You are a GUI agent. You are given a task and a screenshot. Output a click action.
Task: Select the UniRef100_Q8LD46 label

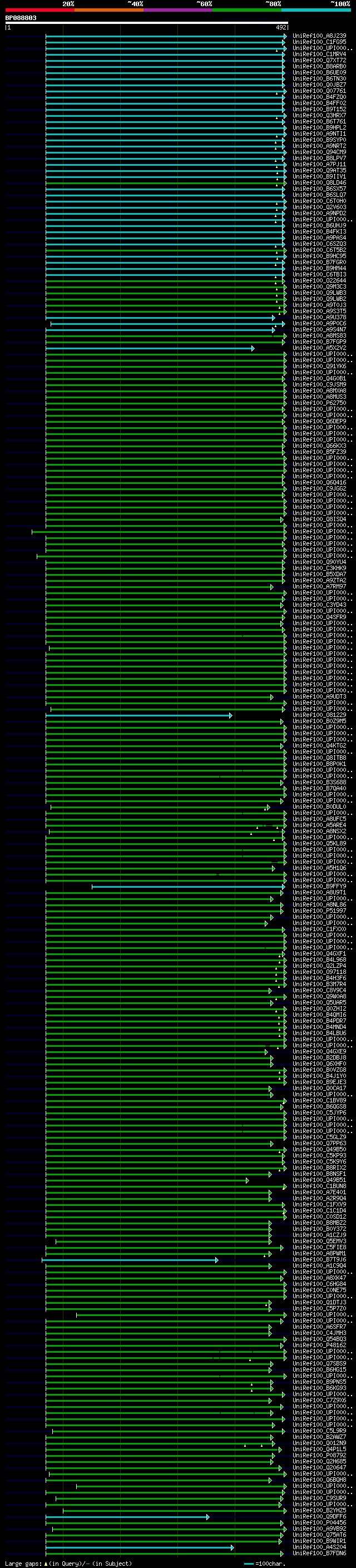[319, 182]
